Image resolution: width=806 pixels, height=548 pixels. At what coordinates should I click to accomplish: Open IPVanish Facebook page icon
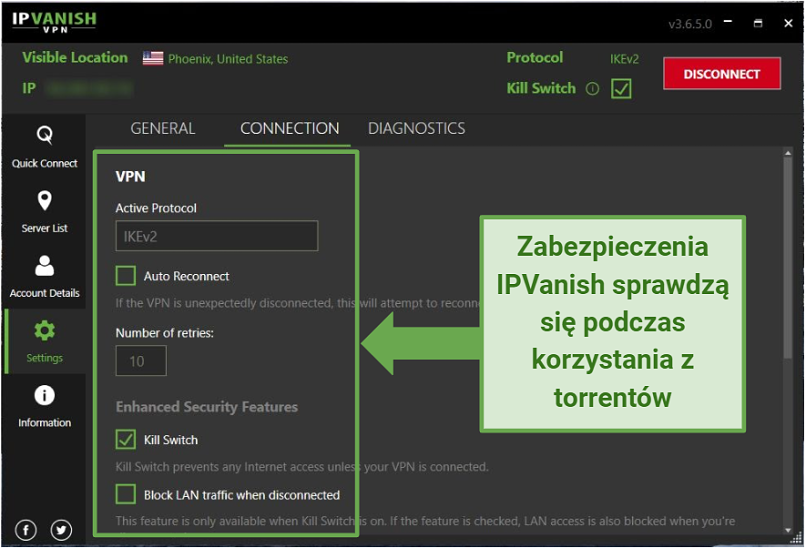coord(26,530)
